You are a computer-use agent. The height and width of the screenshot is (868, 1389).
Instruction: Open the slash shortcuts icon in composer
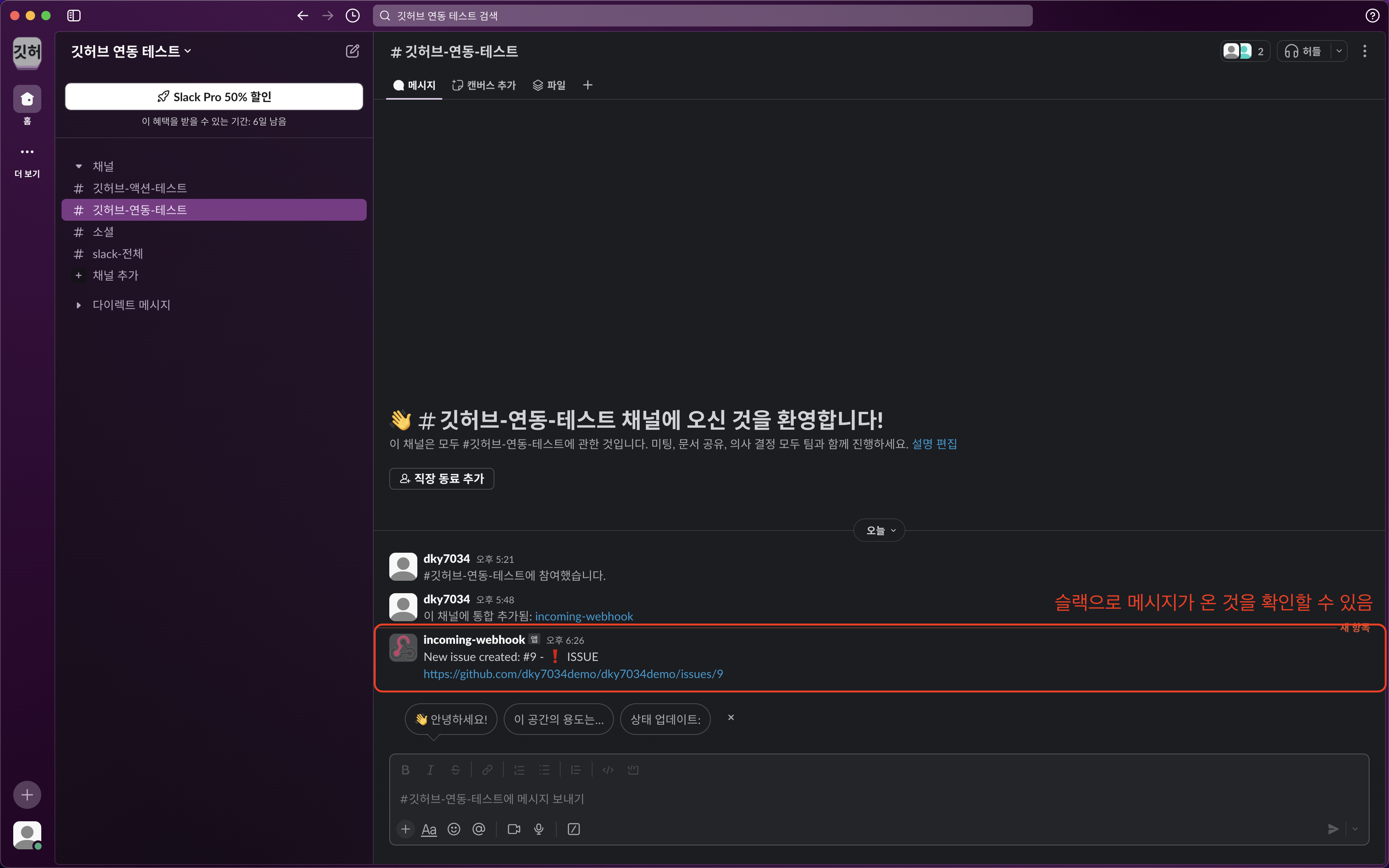[573, 829]
